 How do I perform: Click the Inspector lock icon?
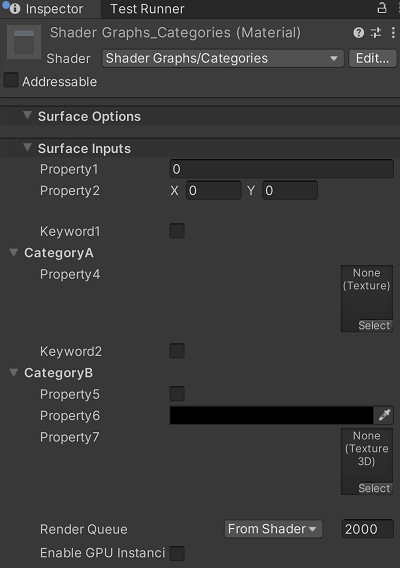(382, 8)
